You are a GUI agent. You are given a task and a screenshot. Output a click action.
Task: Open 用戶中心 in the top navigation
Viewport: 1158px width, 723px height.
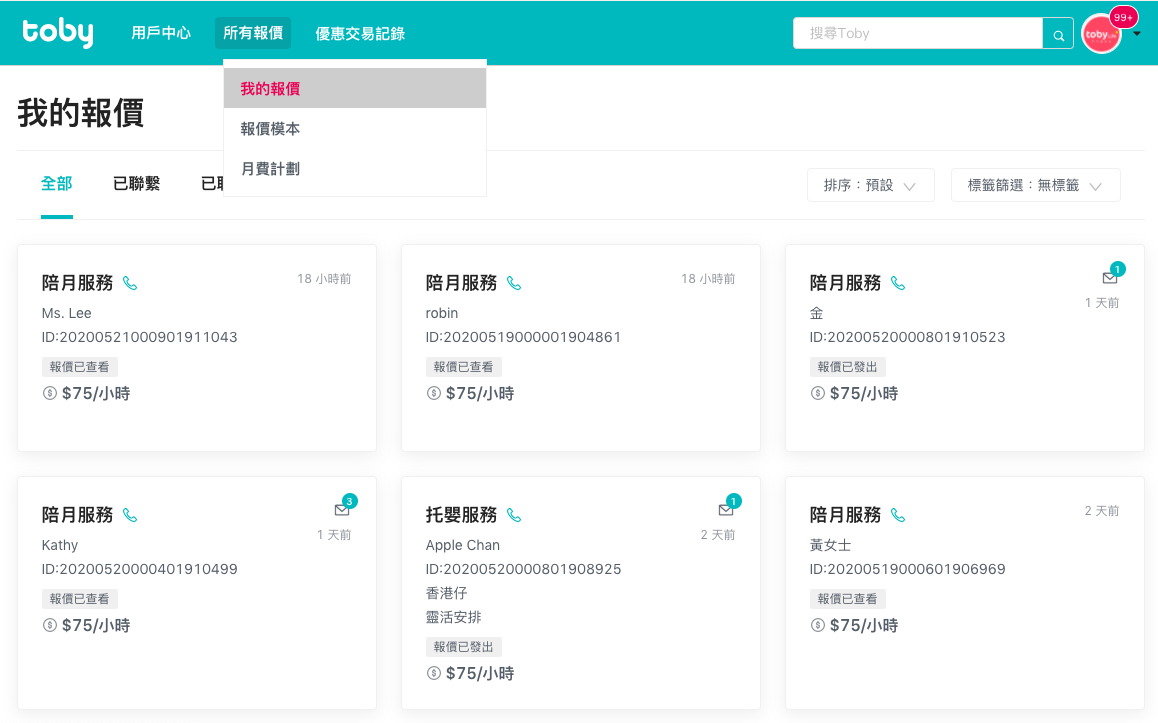pos(161,33)
